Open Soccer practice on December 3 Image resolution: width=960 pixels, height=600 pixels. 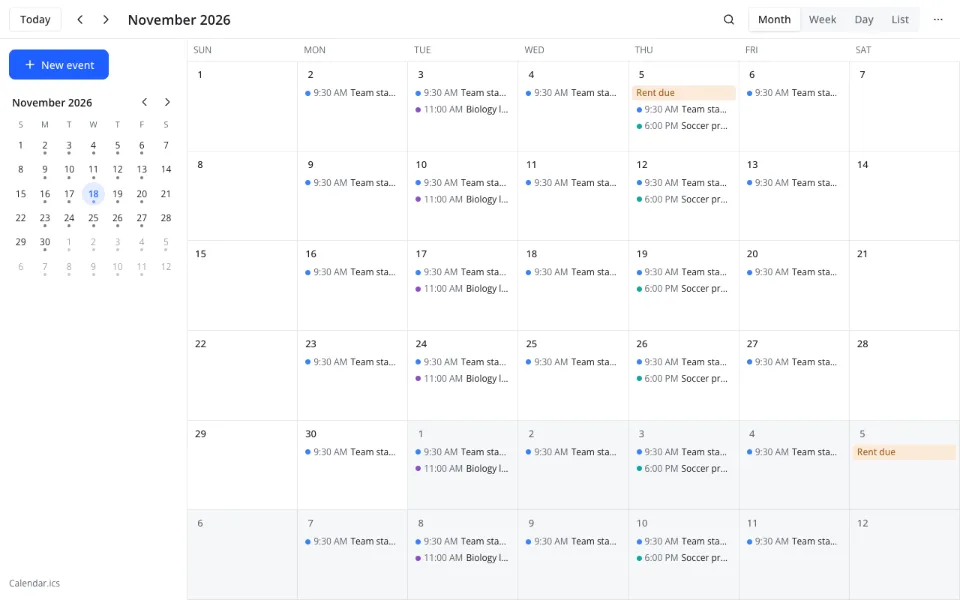point(683,468)
